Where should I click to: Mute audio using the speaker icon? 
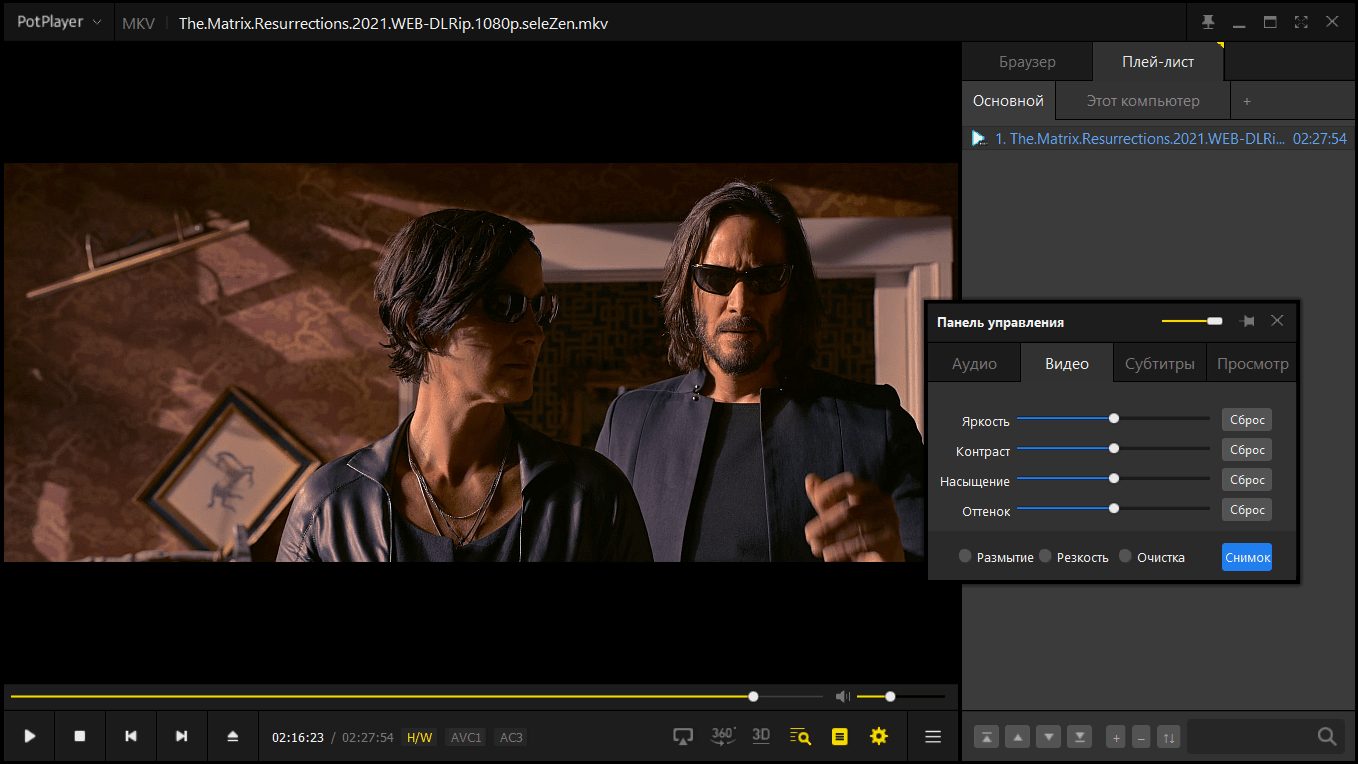843,697
